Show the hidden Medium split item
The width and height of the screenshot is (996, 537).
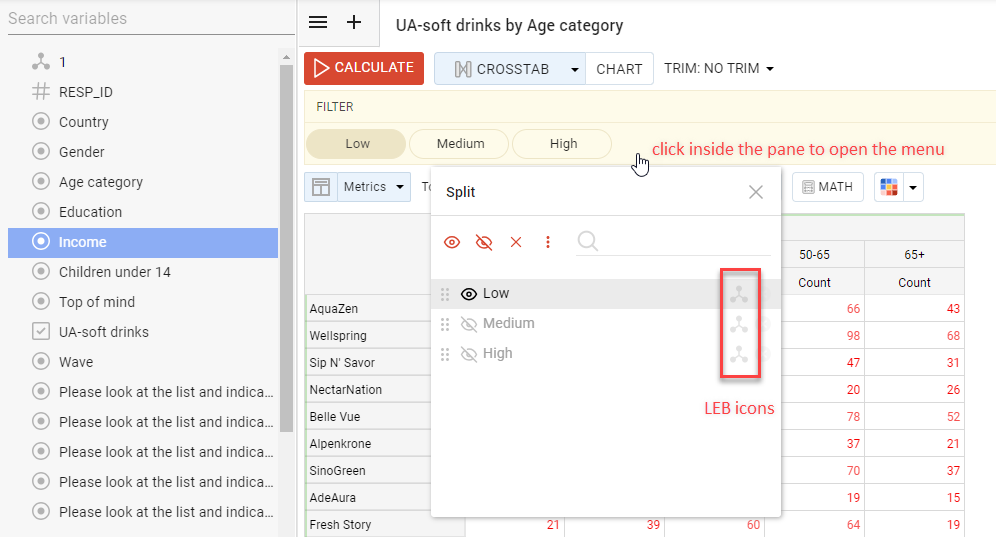[469, 324]
